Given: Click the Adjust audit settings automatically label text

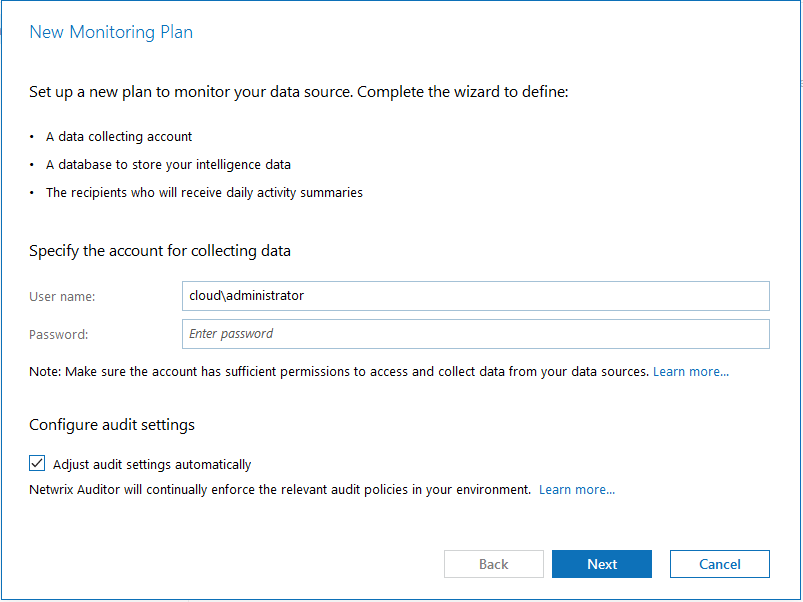Looking at the screenshot, I should (x=151, y=464).
